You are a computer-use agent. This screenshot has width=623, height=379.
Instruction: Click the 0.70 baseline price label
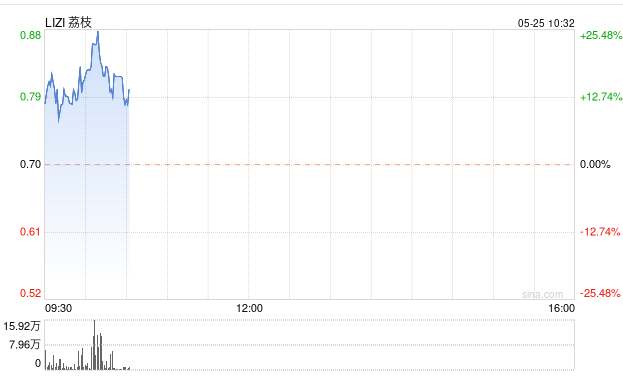pyautogui.click(x=31, y=164)
